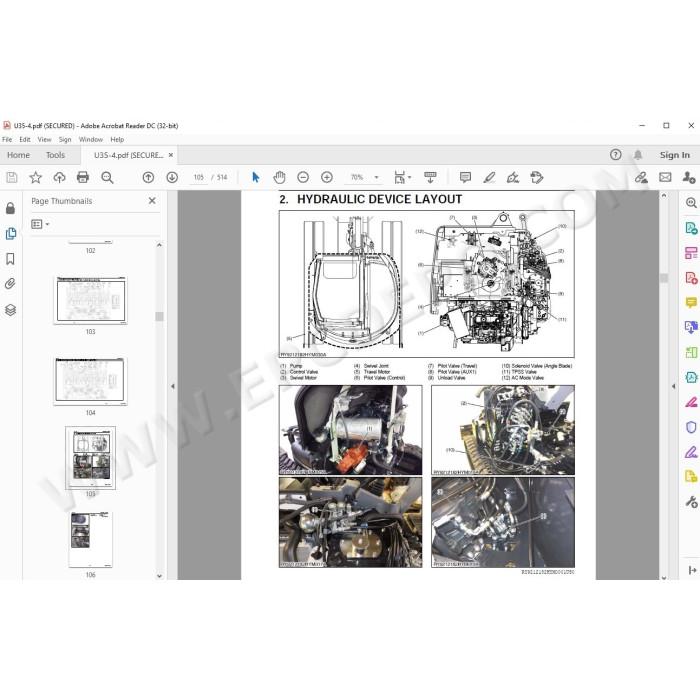The height and width of the screenshot is (700, 700).
Task: Collapse the left navigation pane arrow
Action: click(173, 386)
